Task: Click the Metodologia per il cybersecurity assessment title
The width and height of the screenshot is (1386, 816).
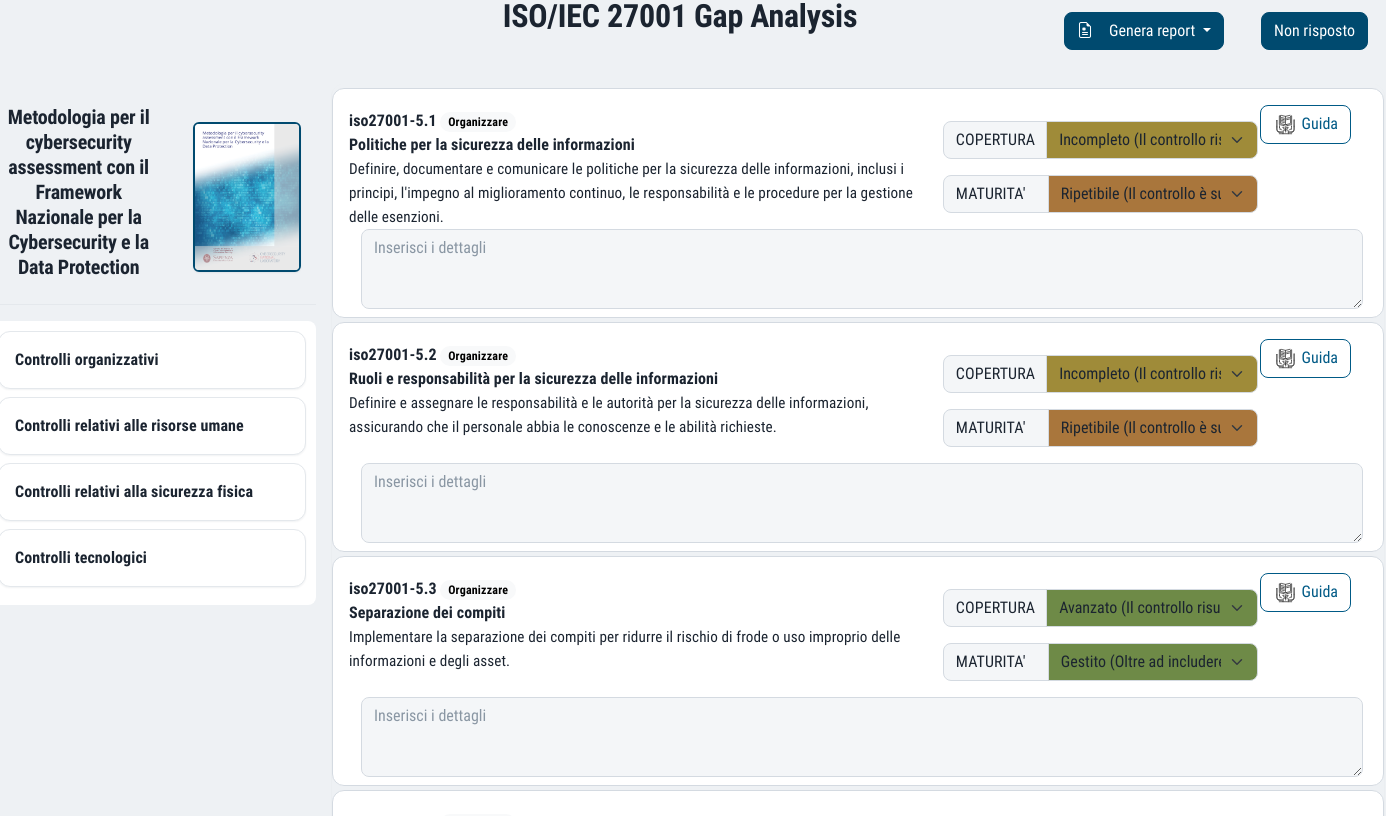Action: 79,192
